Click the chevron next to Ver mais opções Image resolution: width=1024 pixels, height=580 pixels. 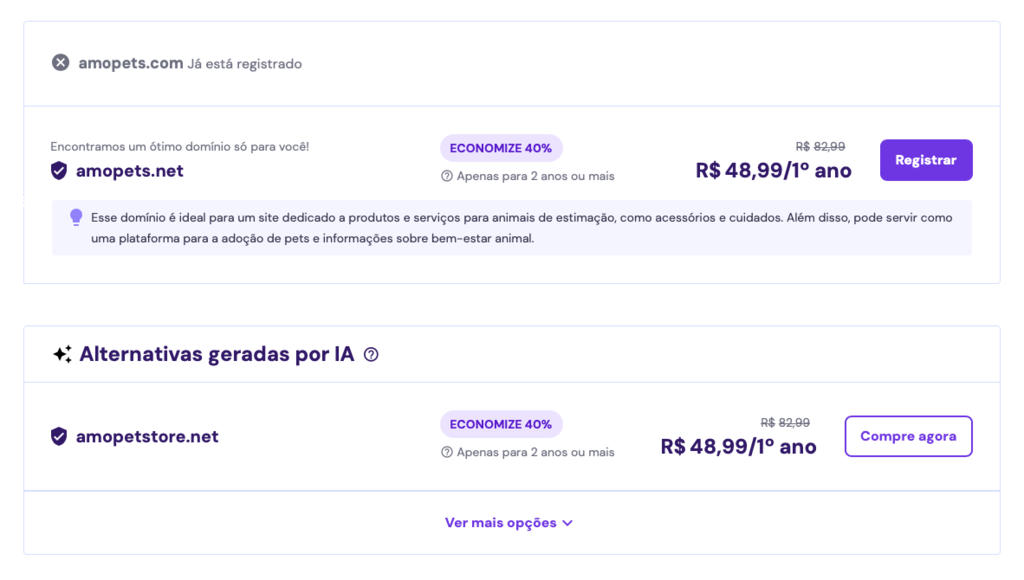click(x=568, y=523)
